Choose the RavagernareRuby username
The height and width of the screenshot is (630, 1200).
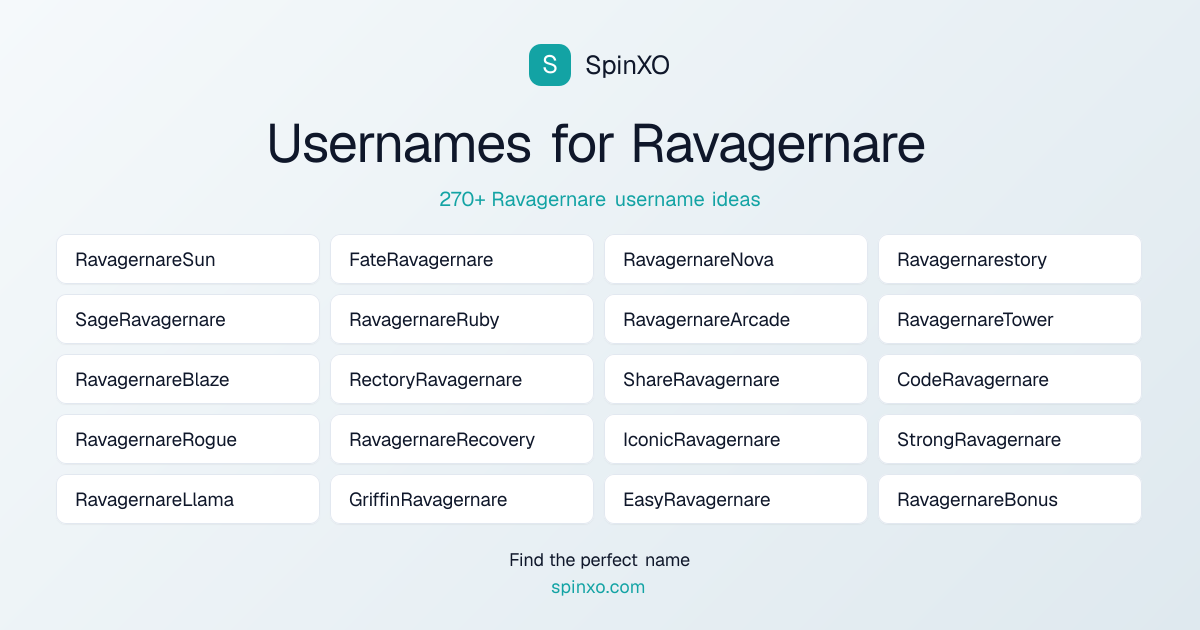click(462, 319)
